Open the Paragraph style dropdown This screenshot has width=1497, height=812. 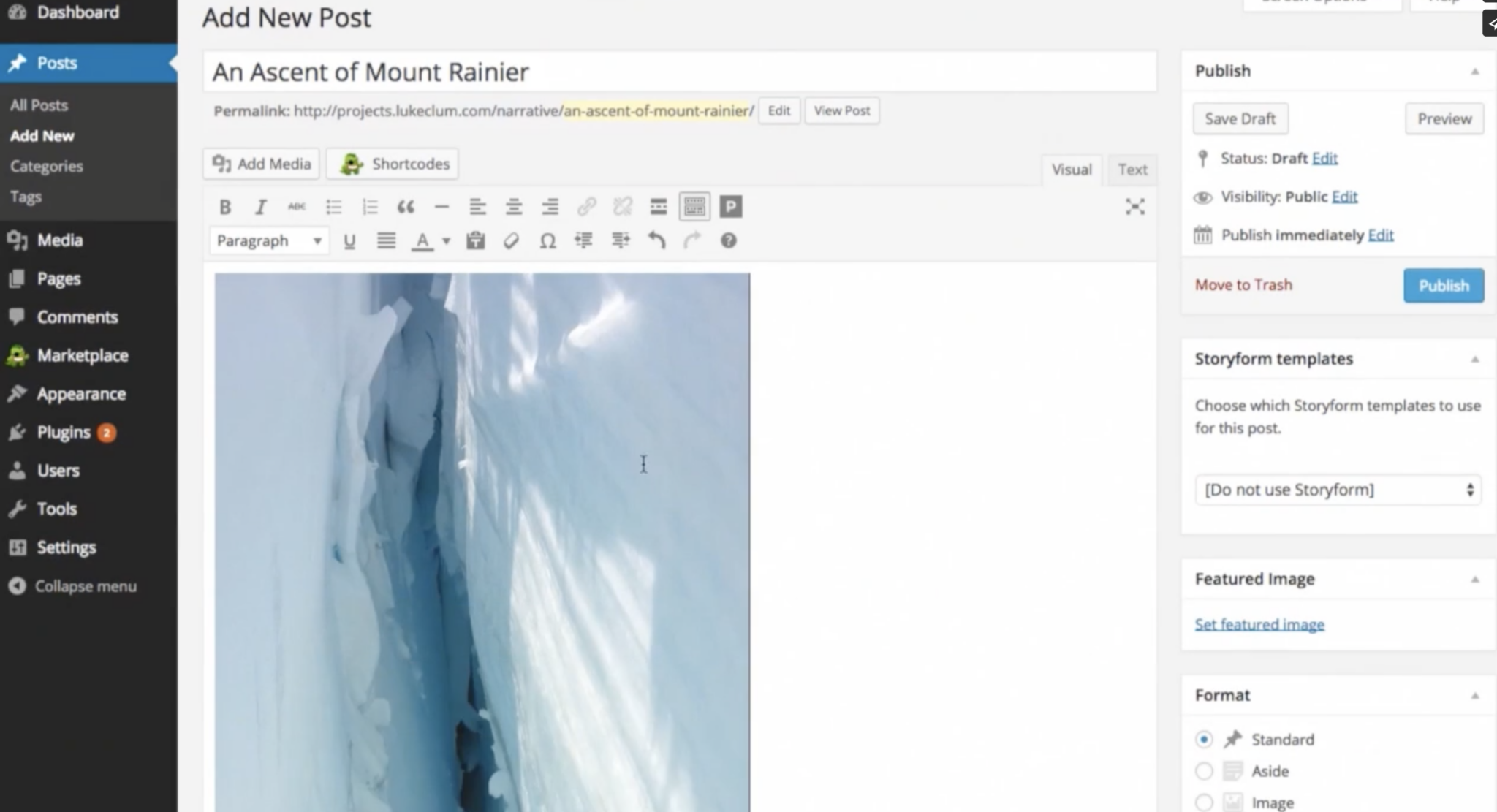point(268,240)
